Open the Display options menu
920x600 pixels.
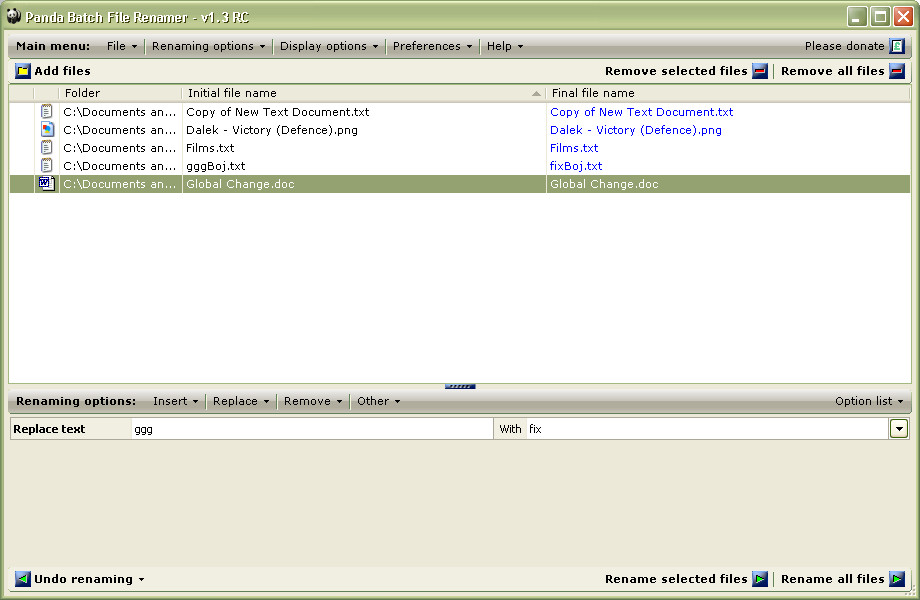point(329,46)
